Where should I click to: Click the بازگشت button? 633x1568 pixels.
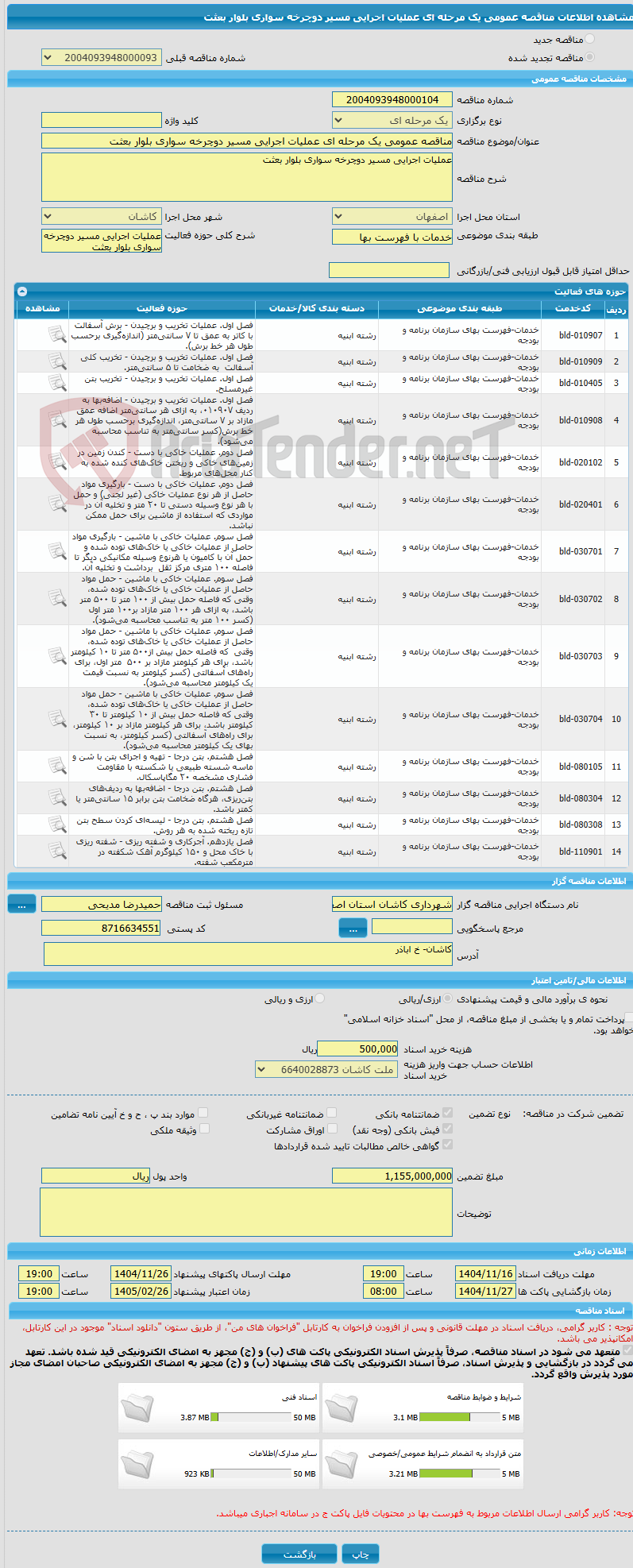click(299, 1554)
